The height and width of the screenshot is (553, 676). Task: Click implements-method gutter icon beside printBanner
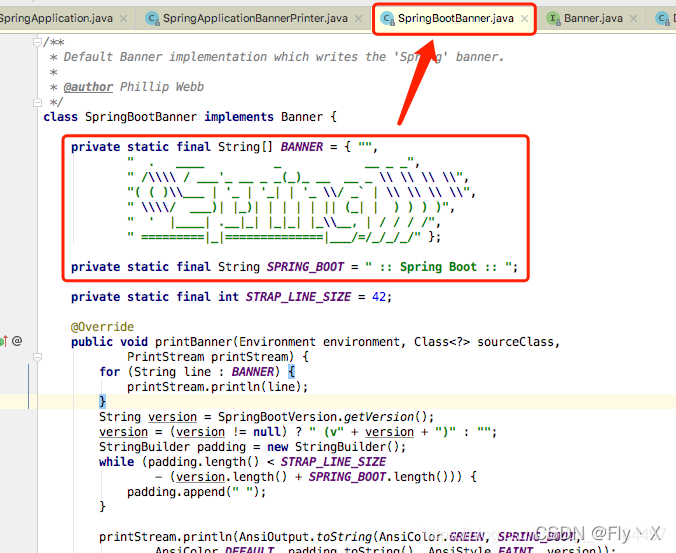click(x=3, y=341)
